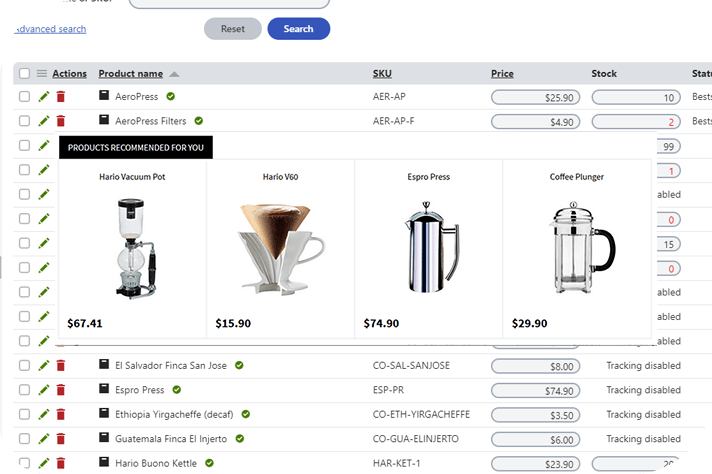The image size is (712, 474).
Task: Delete AeroPress using its trash icon
Action: tap(61, 97)
